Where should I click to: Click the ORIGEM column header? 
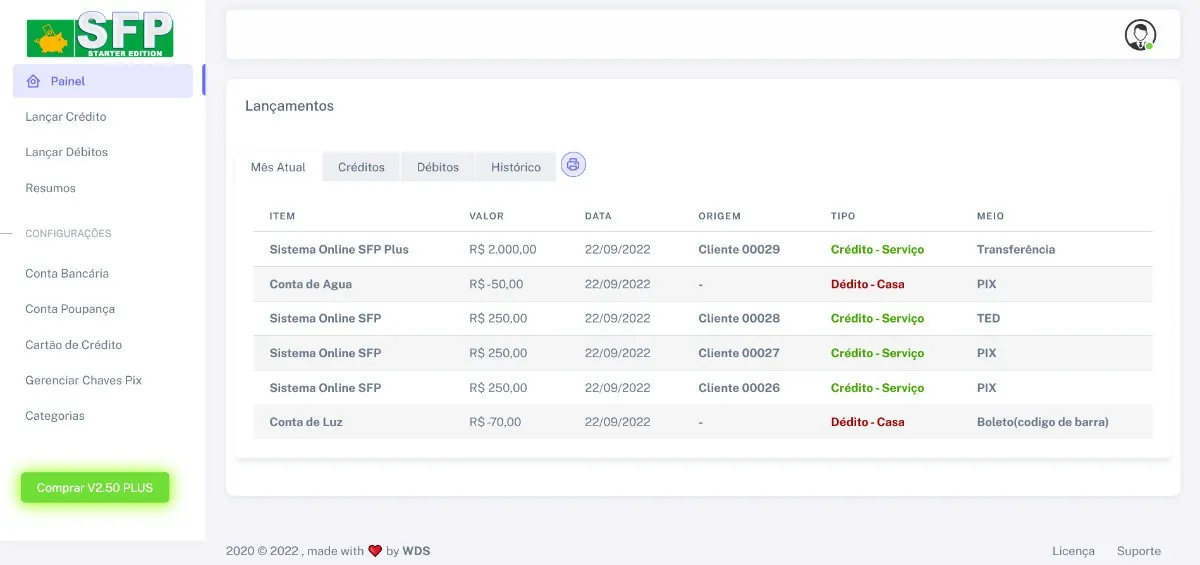click(719, 216)
